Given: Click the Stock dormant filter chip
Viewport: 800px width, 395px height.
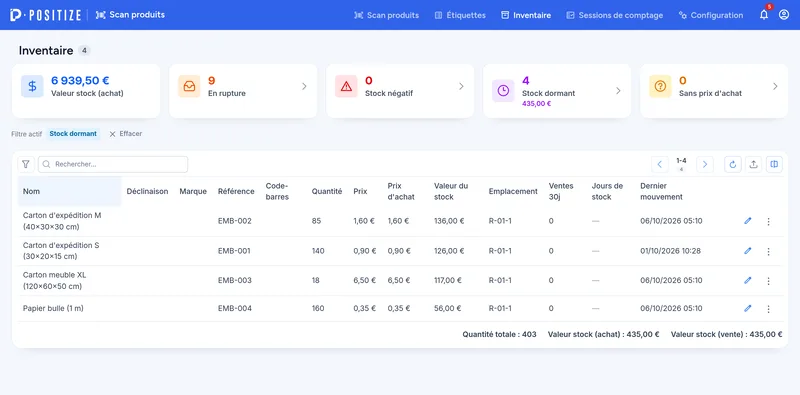Looking at the screenshot, I should 73,134.
